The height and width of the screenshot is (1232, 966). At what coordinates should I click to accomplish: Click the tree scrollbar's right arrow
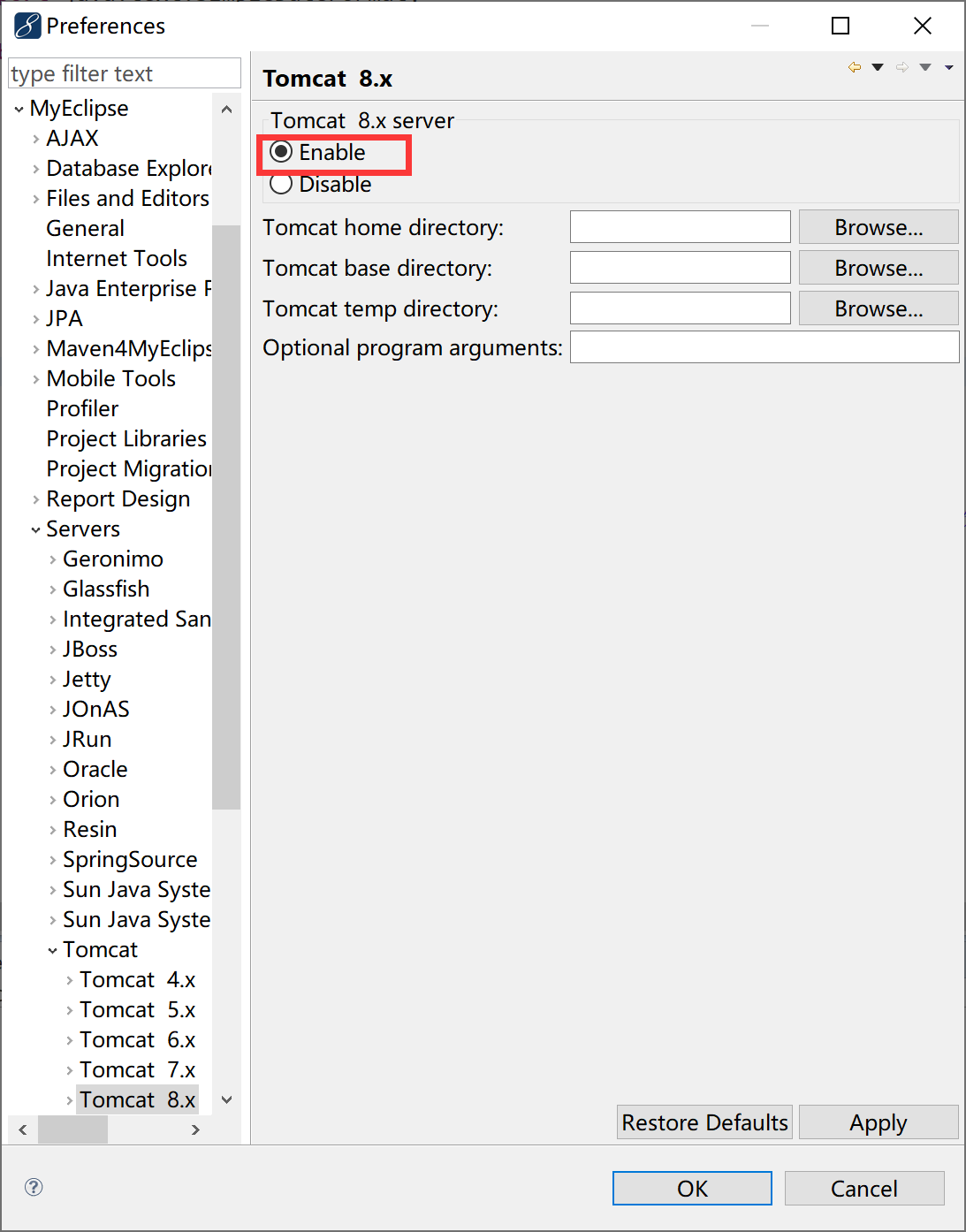[x=195, y=1129]
